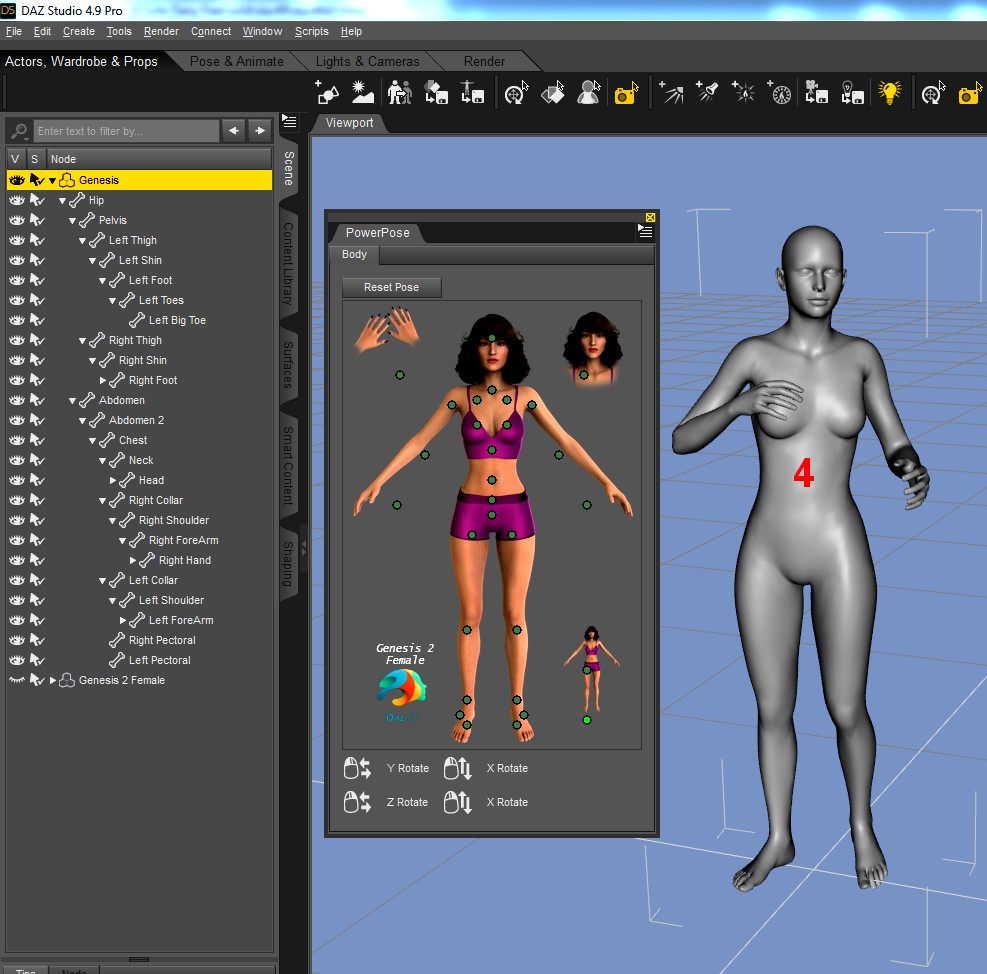987x974 pixels.
Task: Click the Viewport tab
Action: (x=349, y=123)
